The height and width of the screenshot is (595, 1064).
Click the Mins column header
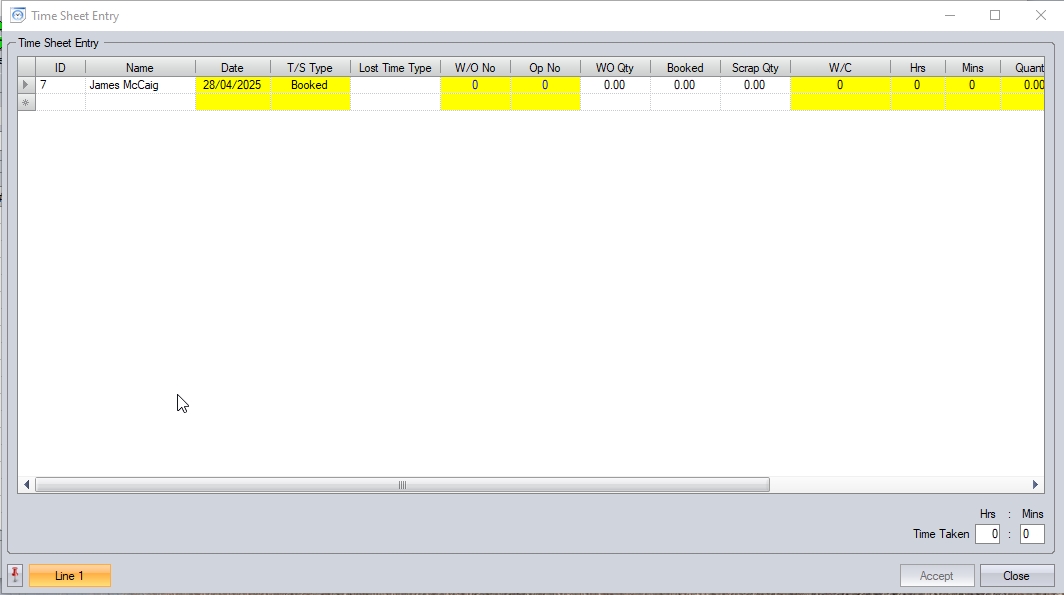(x=972, y=68)
